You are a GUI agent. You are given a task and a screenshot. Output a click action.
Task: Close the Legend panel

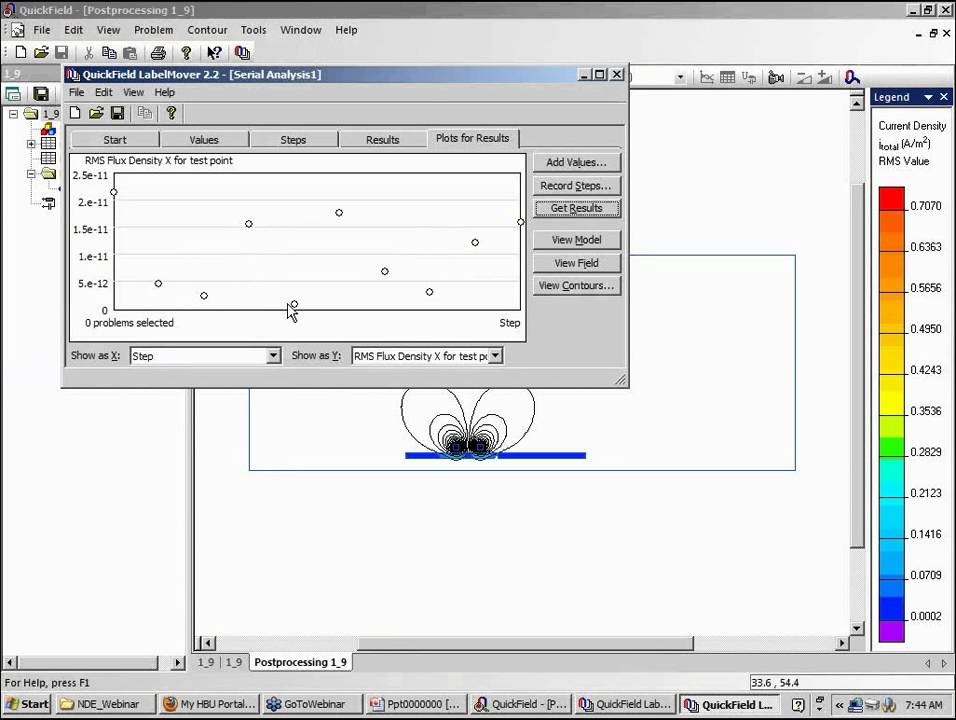tap(944, 97)
